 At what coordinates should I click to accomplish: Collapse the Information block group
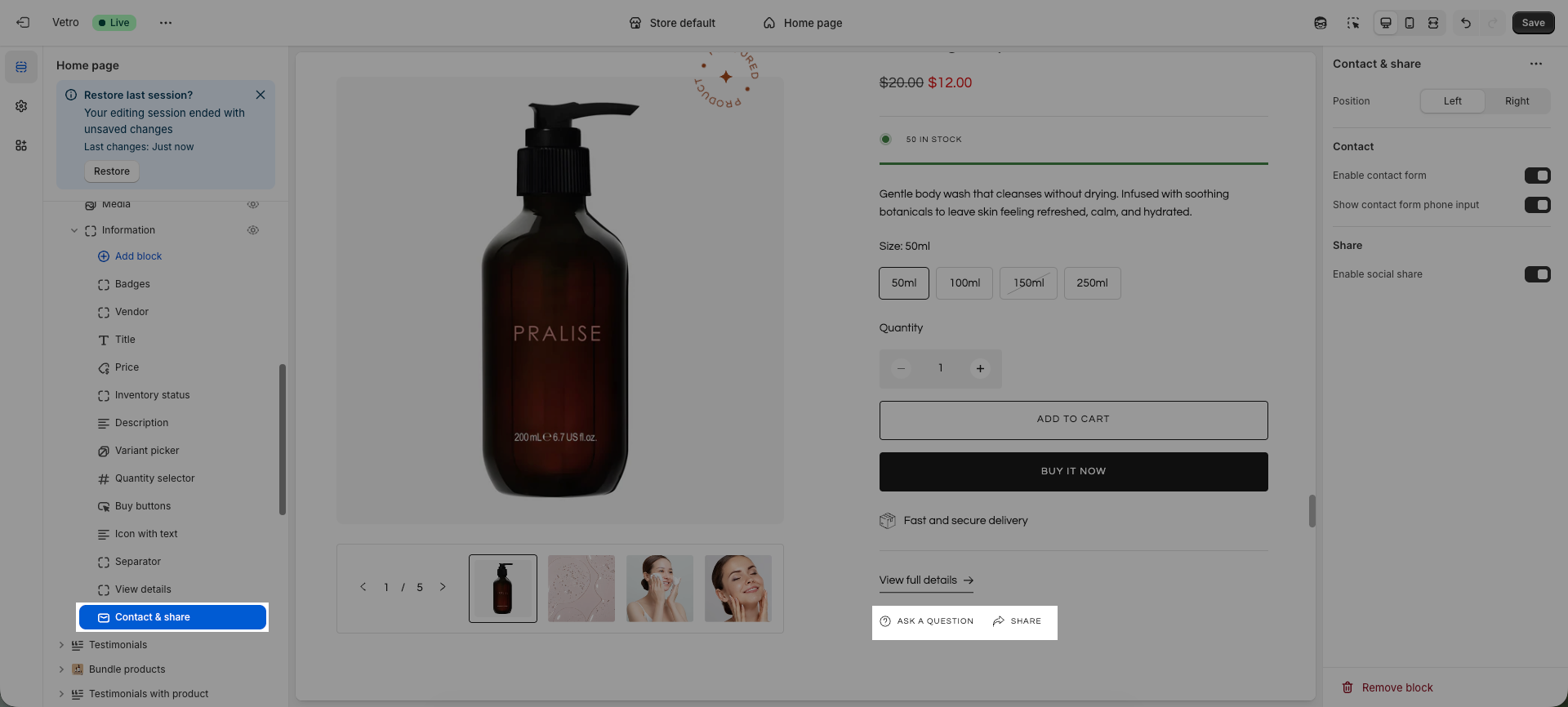74,230
